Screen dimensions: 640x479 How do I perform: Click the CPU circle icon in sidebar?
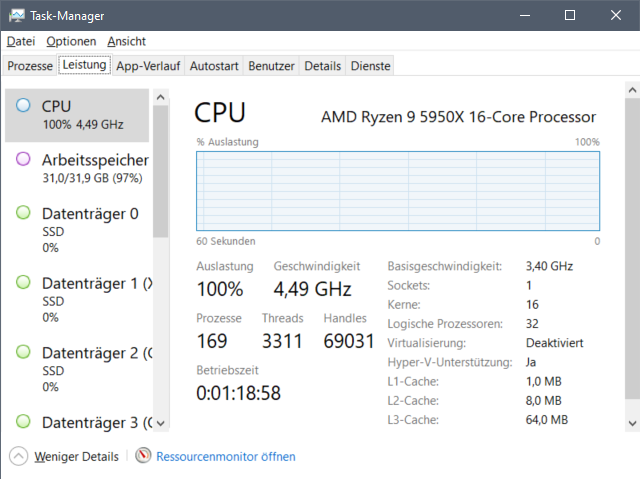23,105
